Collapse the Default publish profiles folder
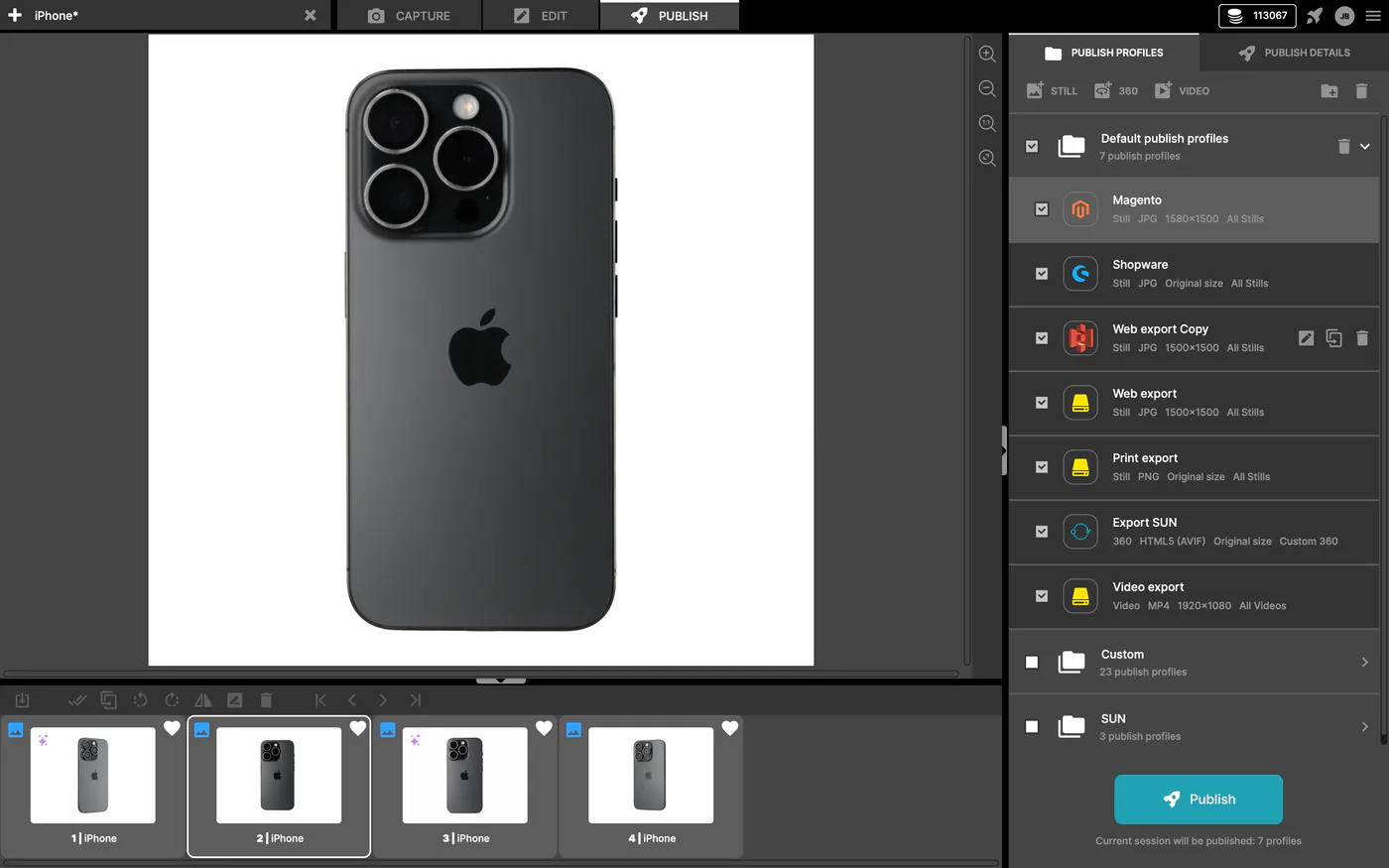 pyautogui.click(x=1365, y=146)
